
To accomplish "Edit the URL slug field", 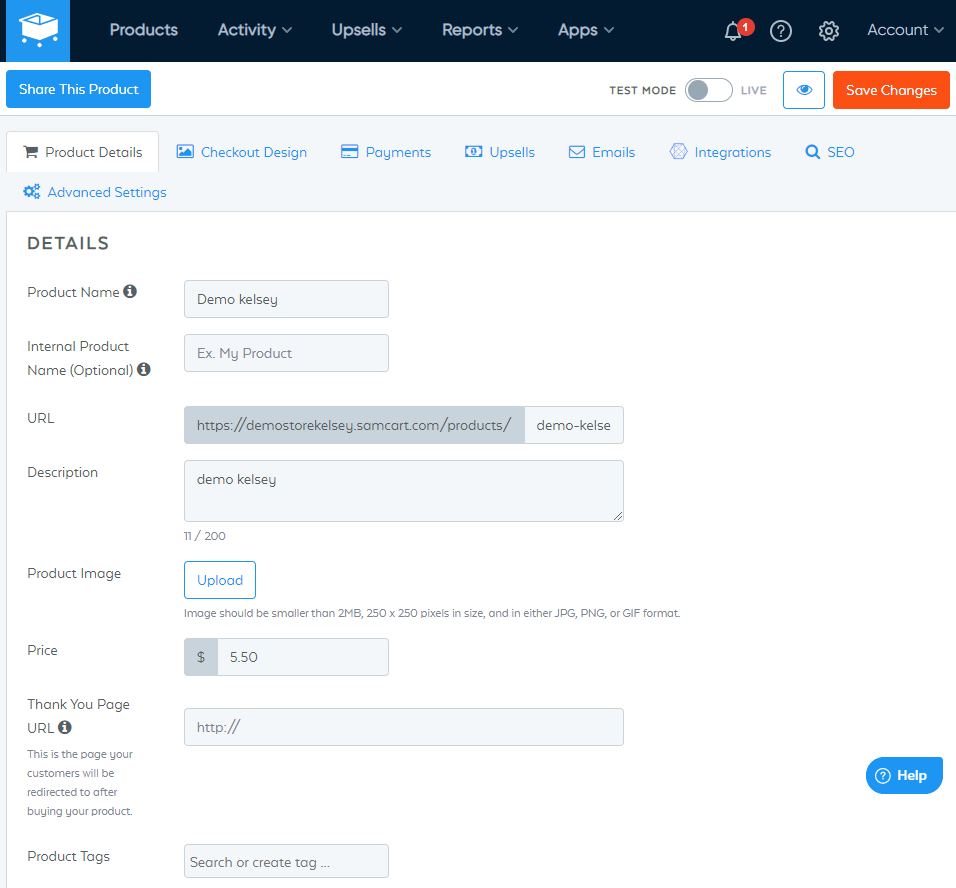I will [574, 425].
